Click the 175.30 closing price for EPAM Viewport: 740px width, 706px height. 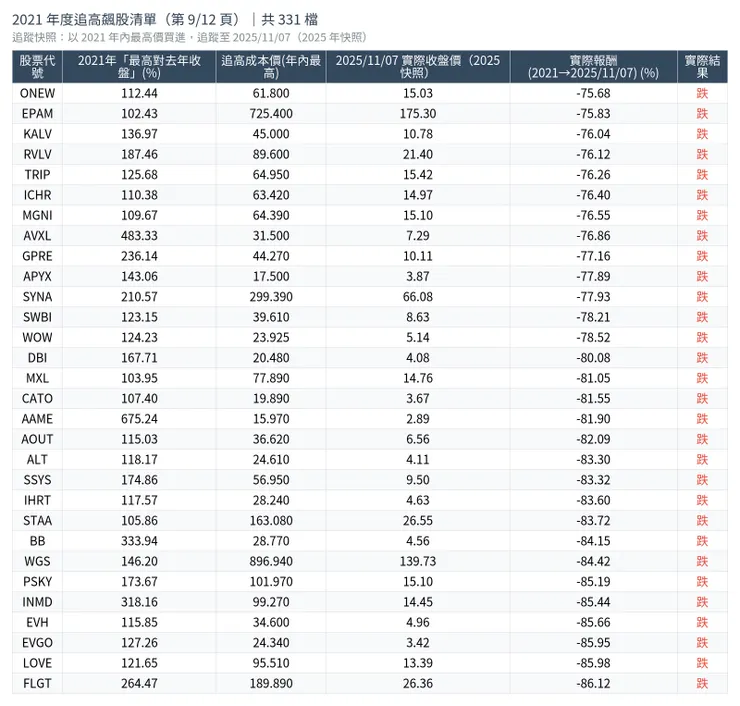[418, 114]
